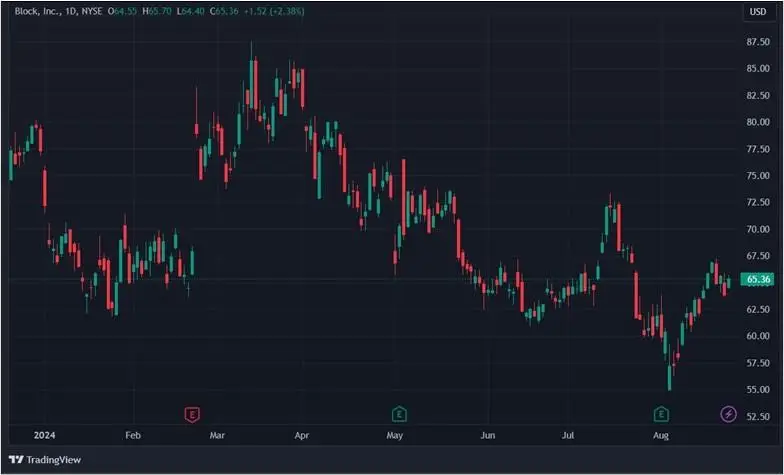Image resolution: width=784 pixels, height=475 pixels.
Task: Select the Mar label on time axis
Action: pos(217,436)
